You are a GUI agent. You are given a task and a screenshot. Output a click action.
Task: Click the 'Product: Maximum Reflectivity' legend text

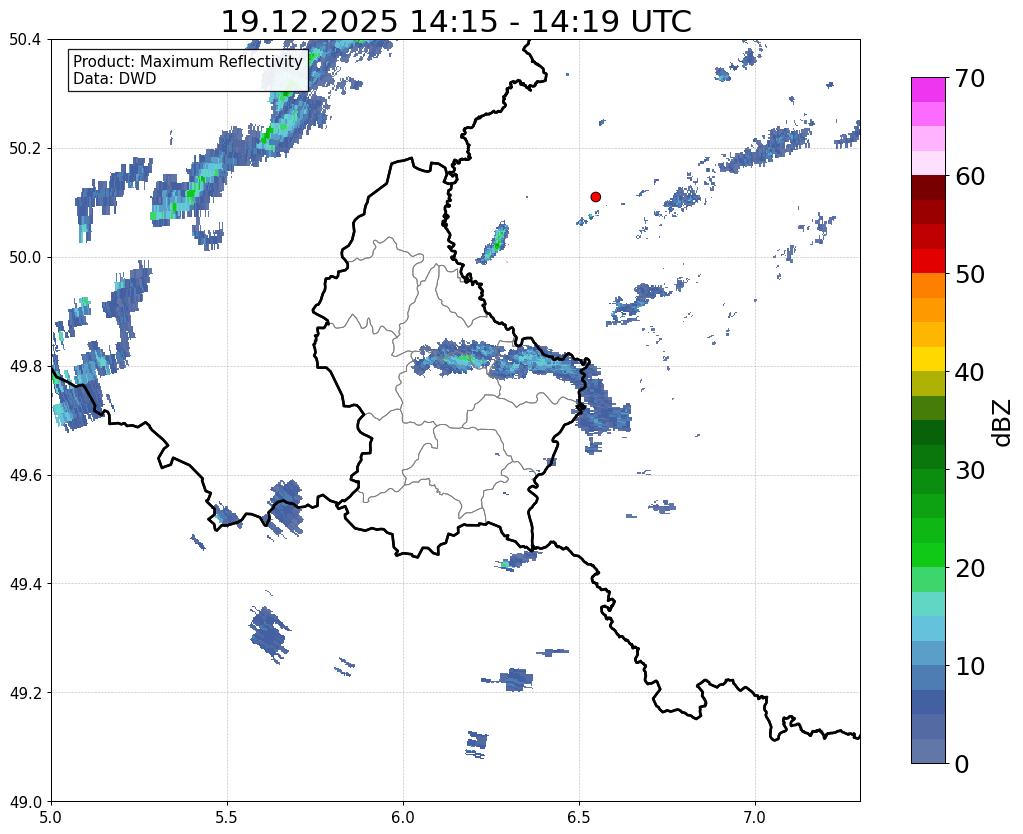point(188,61)
